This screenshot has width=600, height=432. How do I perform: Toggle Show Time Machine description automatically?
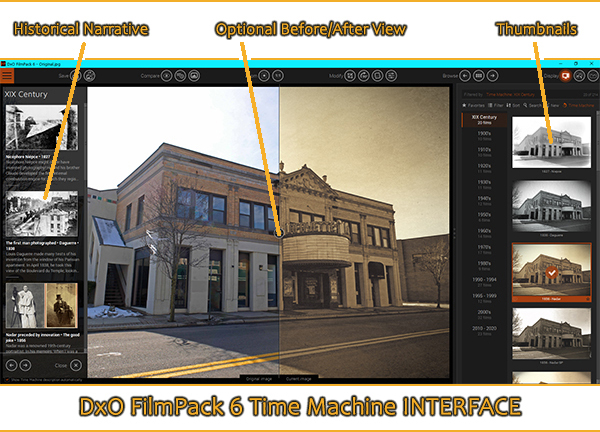click(7, 380)
